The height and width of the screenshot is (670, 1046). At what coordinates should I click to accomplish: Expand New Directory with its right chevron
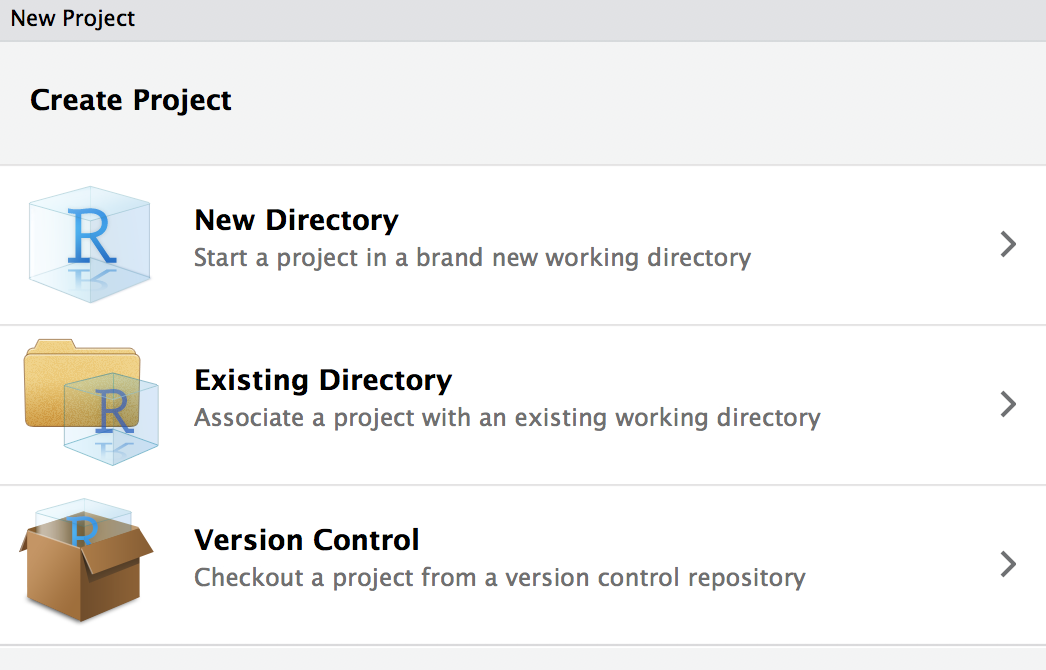pos(1008,245)
